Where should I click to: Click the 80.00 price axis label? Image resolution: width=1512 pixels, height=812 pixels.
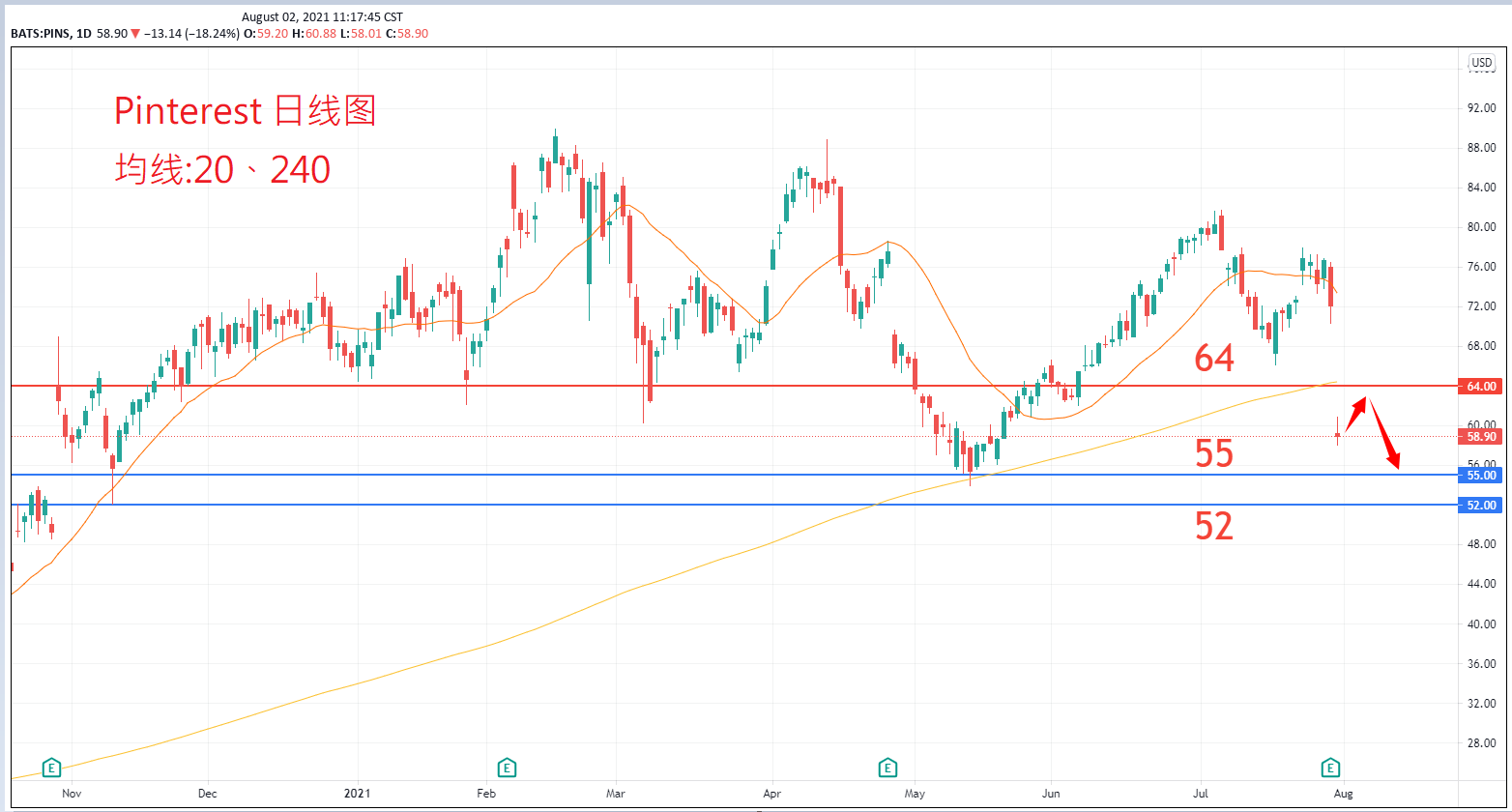(x=1482, y=227)
